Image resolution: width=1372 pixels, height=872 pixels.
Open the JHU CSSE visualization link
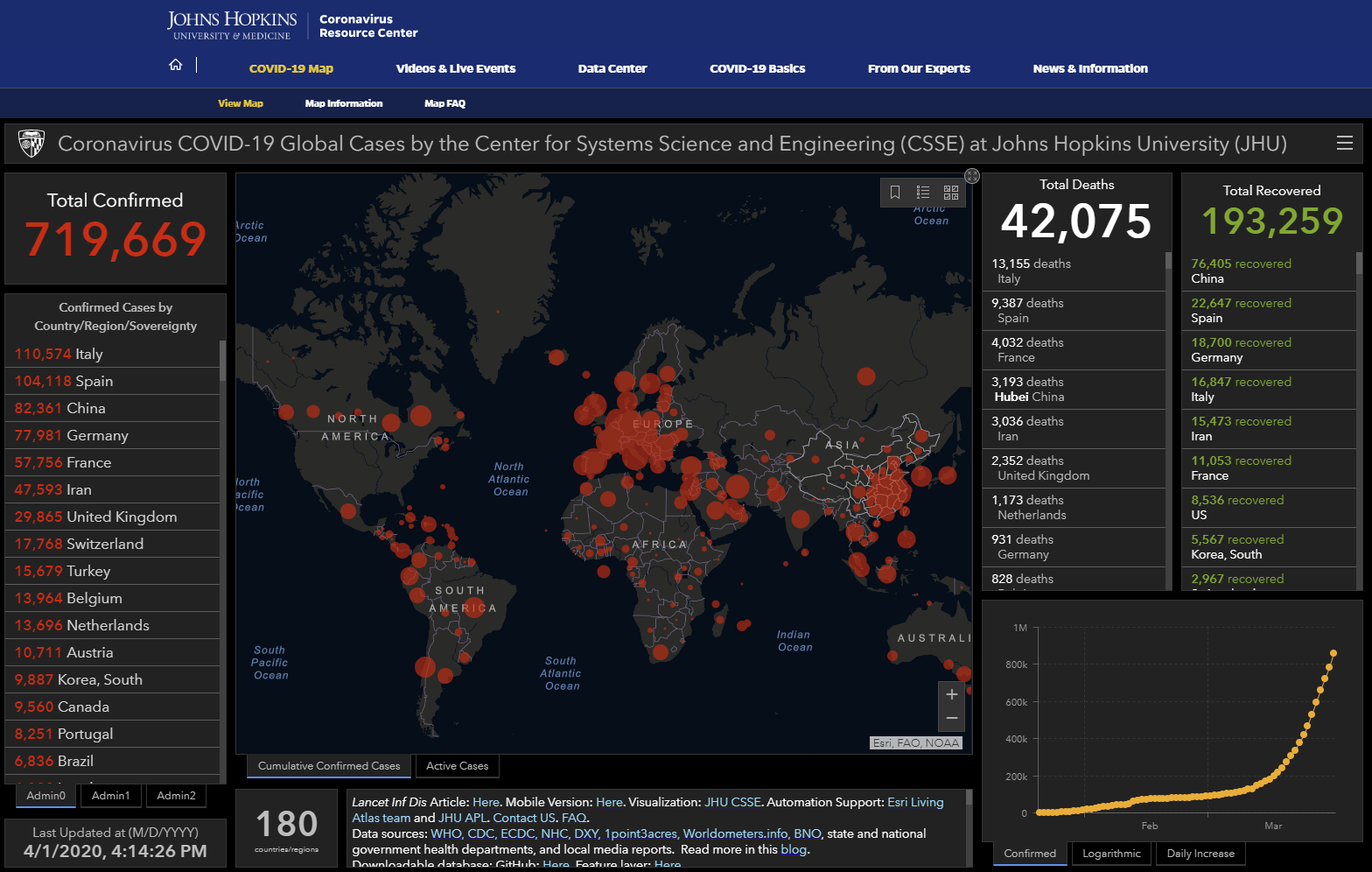pyautogui.click(x=732, y=802)
